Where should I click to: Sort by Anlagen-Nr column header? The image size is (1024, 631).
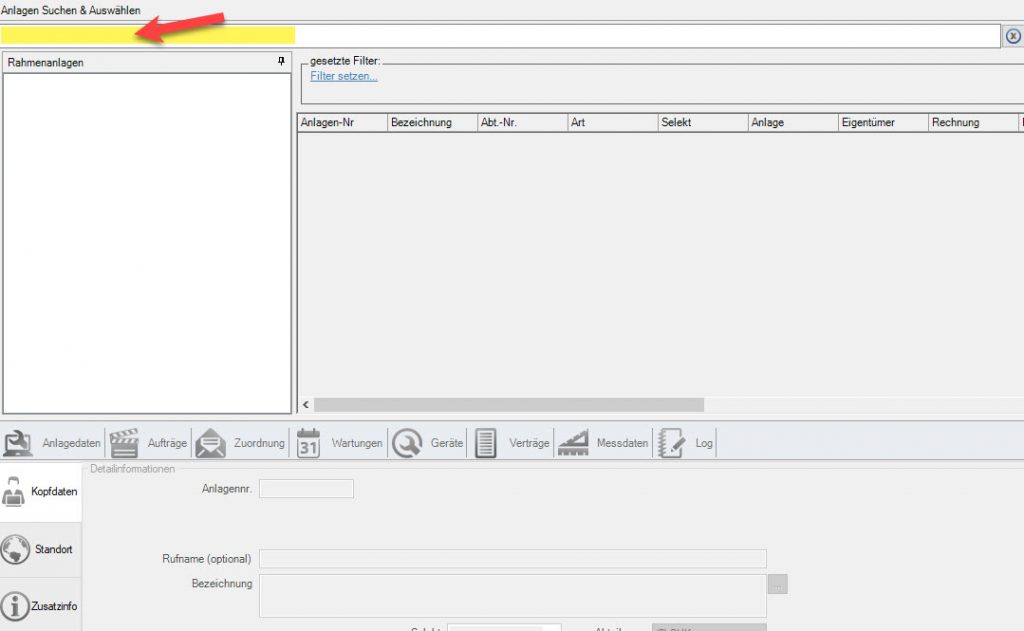(x=342, y=122)
